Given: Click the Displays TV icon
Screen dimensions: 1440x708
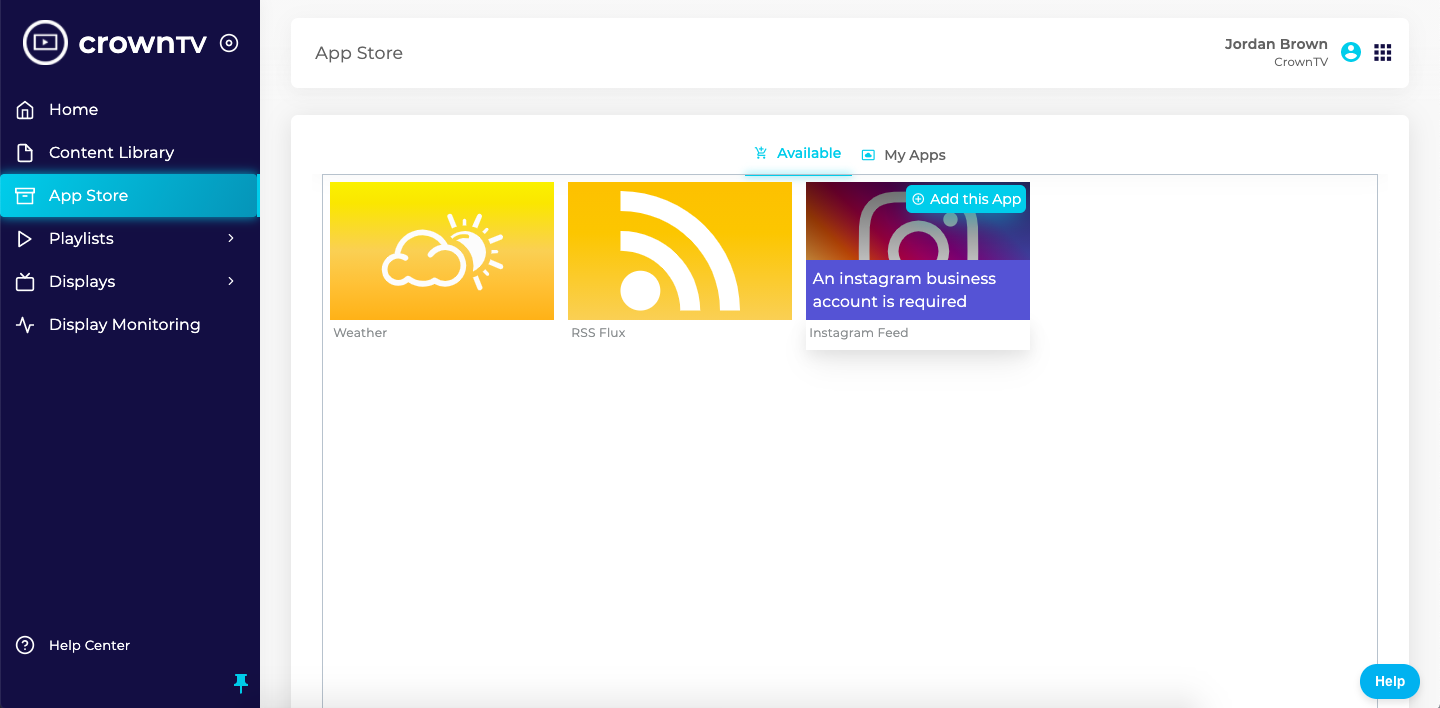Looking at the screenshot, I should pyautogui.click(x=25, y=282).
